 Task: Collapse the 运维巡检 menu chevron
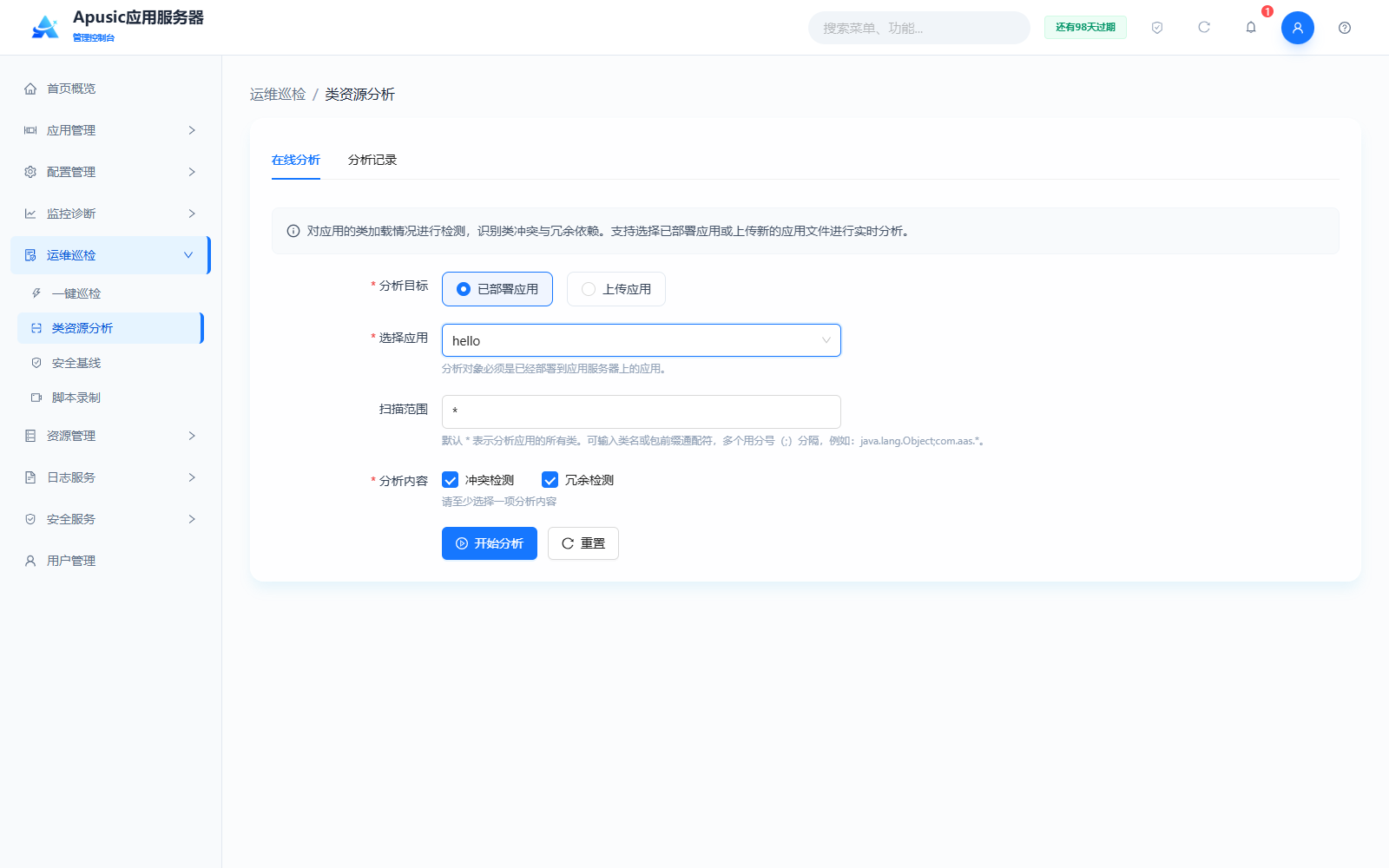click(x=188, y=255)
